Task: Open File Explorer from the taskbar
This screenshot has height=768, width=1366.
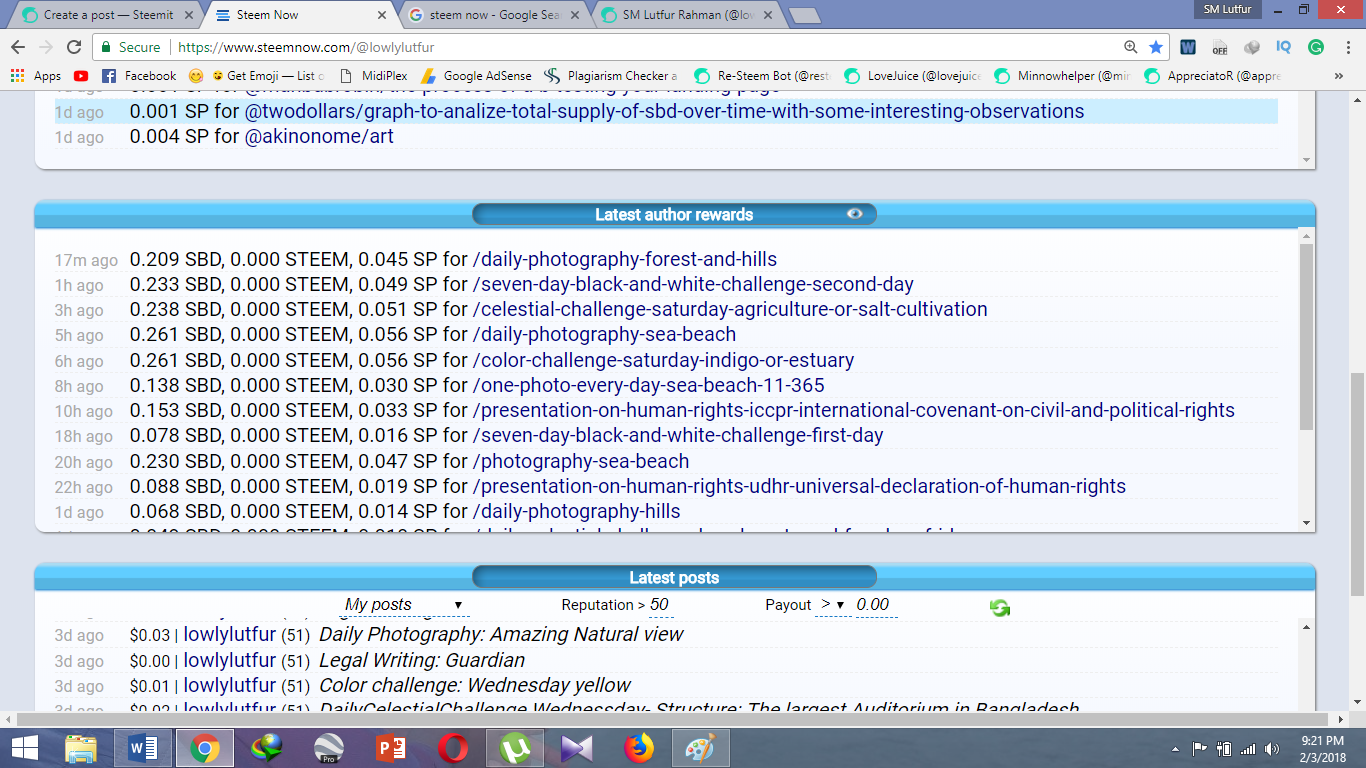Action: point(81,748)
